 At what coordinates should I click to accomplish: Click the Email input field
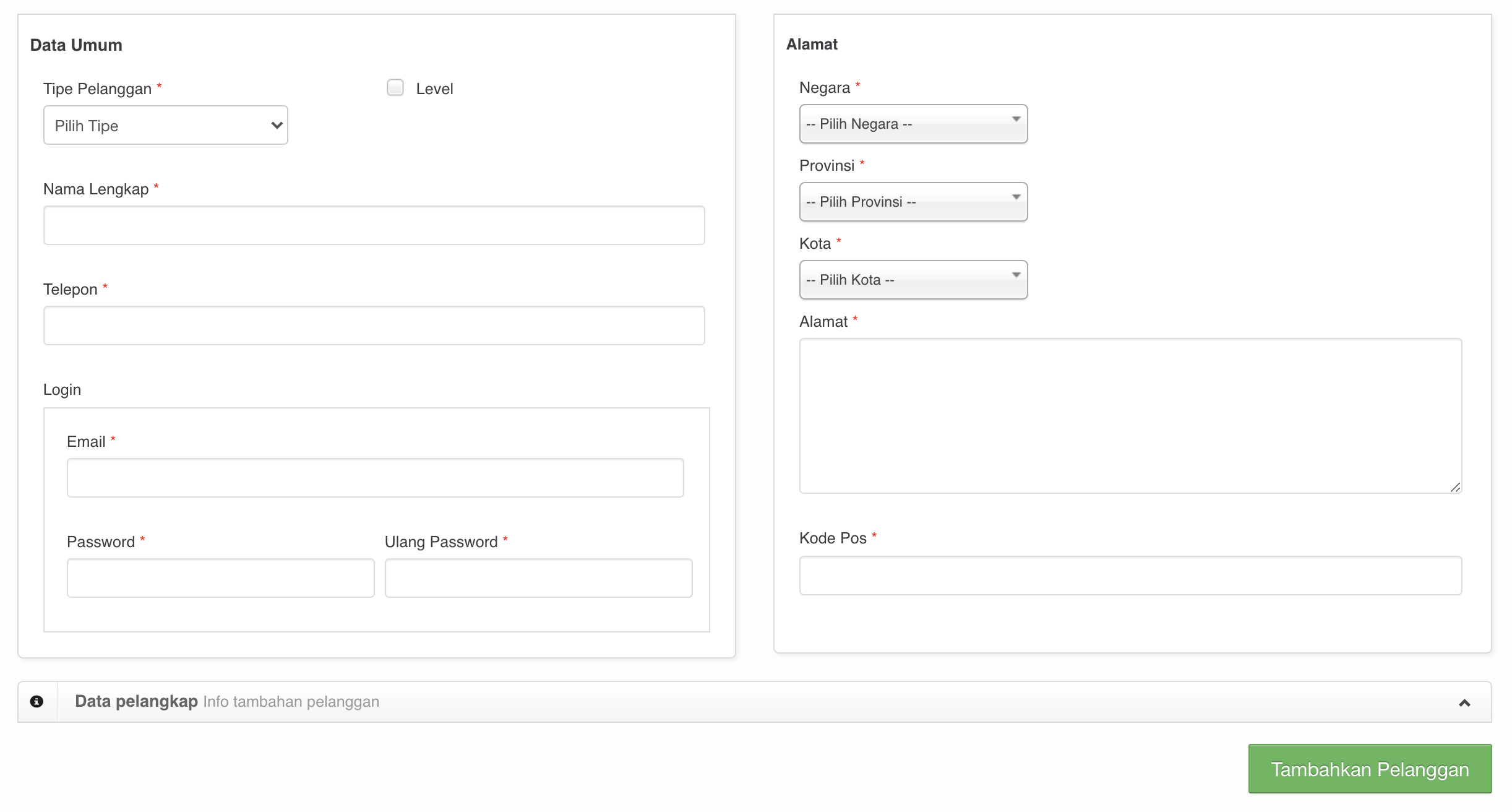(x=375, y=478)
